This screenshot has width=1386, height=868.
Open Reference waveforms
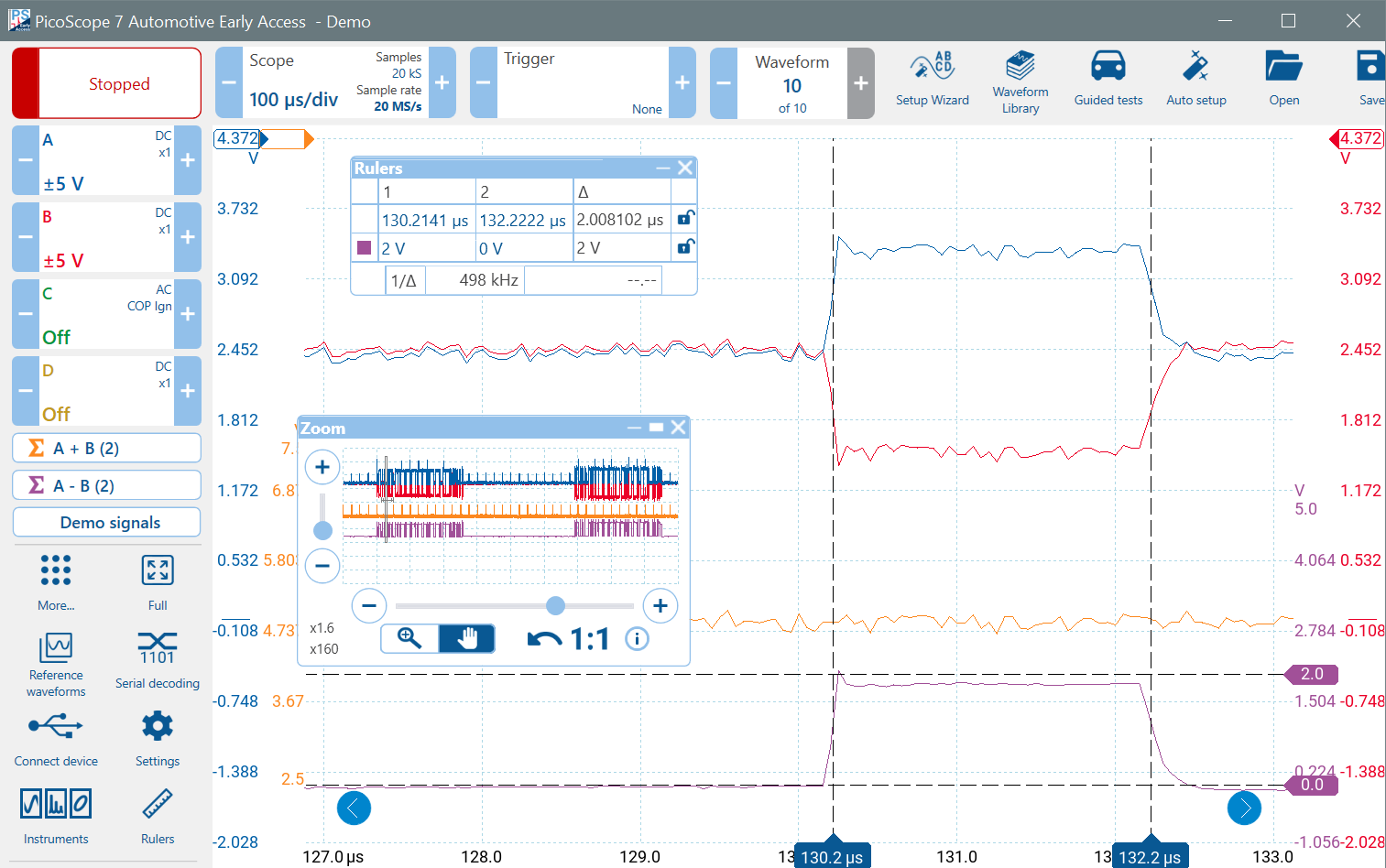56,665
